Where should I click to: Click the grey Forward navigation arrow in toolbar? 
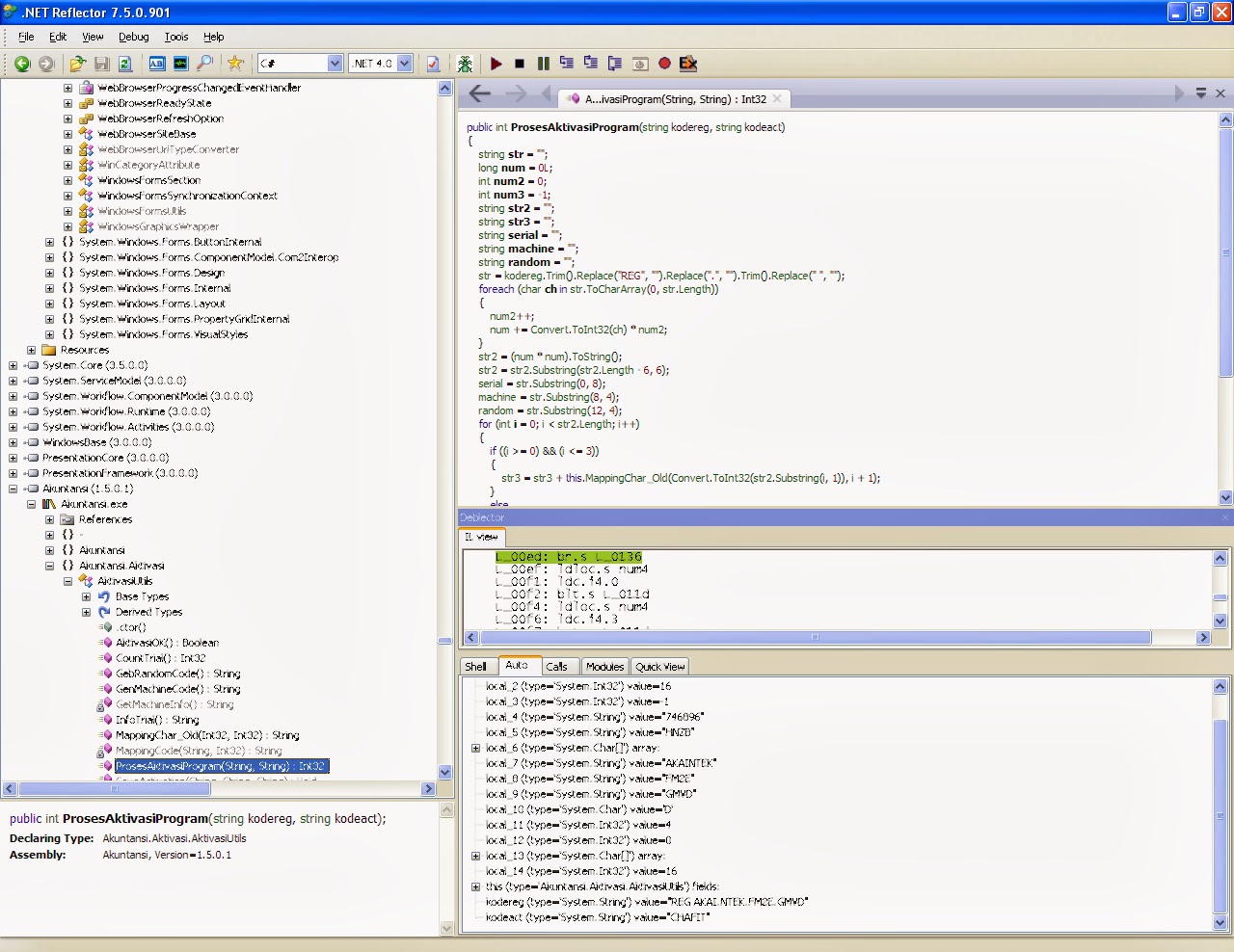(x=46, y=64)
